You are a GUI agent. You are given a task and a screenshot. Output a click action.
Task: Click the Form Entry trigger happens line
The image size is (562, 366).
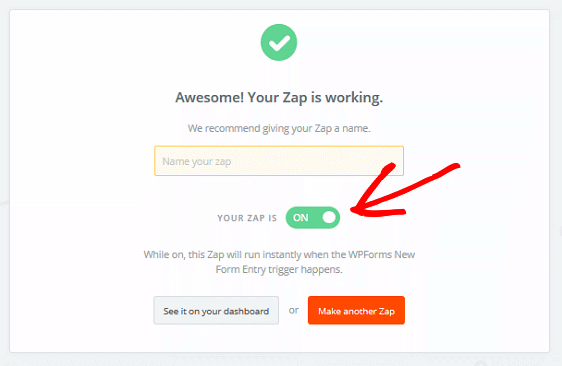click(279, 269)
